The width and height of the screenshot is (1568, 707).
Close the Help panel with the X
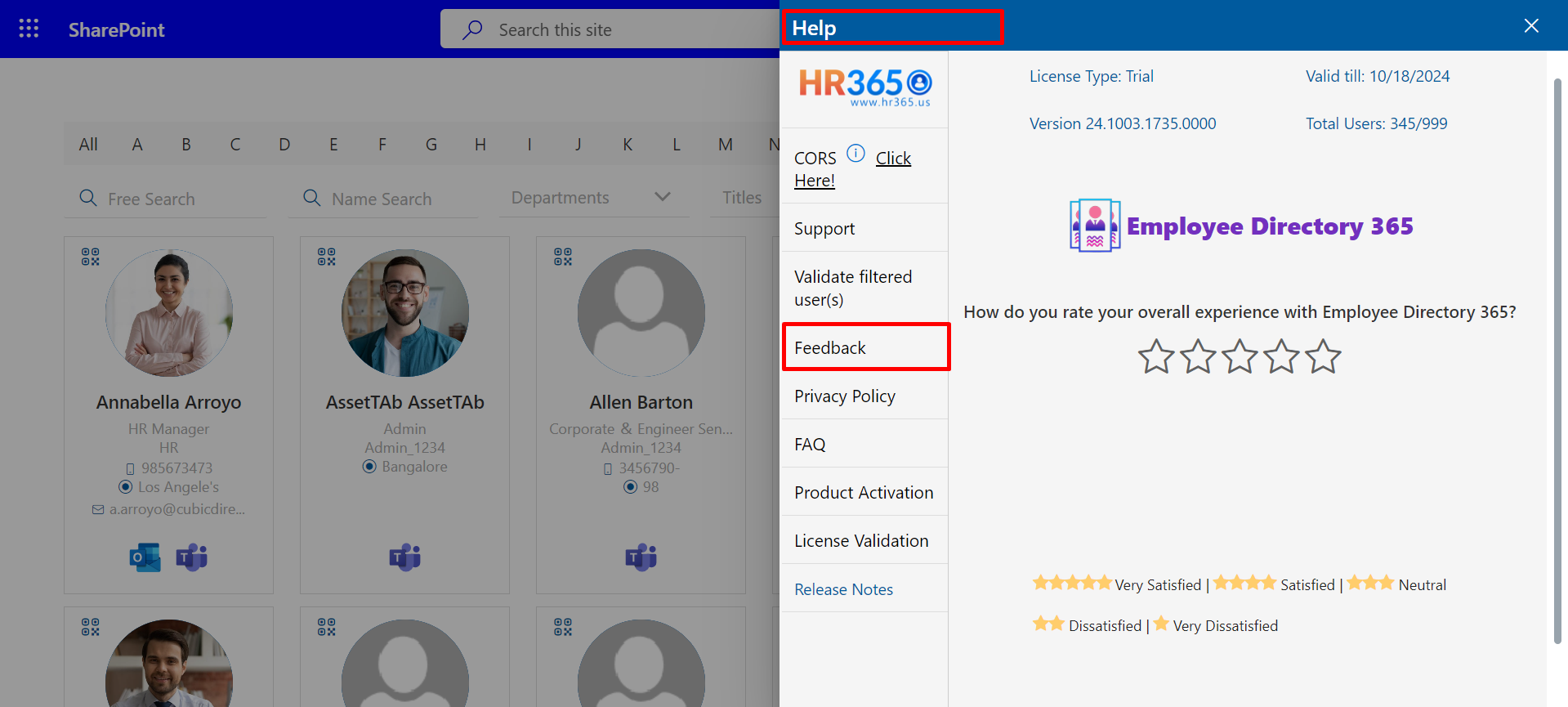point(1531,25)
